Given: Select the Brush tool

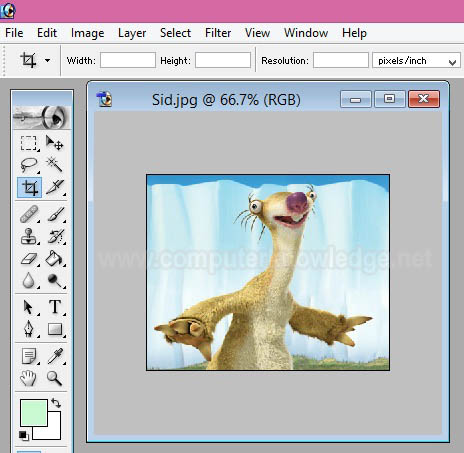Looking at the screenshot, I should (55, 214).
